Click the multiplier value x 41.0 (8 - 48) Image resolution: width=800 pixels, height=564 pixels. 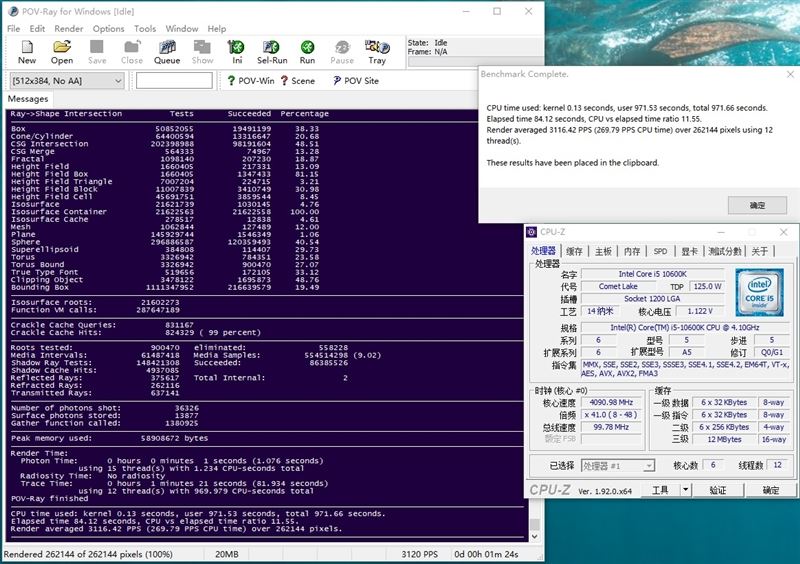[611, 414]
